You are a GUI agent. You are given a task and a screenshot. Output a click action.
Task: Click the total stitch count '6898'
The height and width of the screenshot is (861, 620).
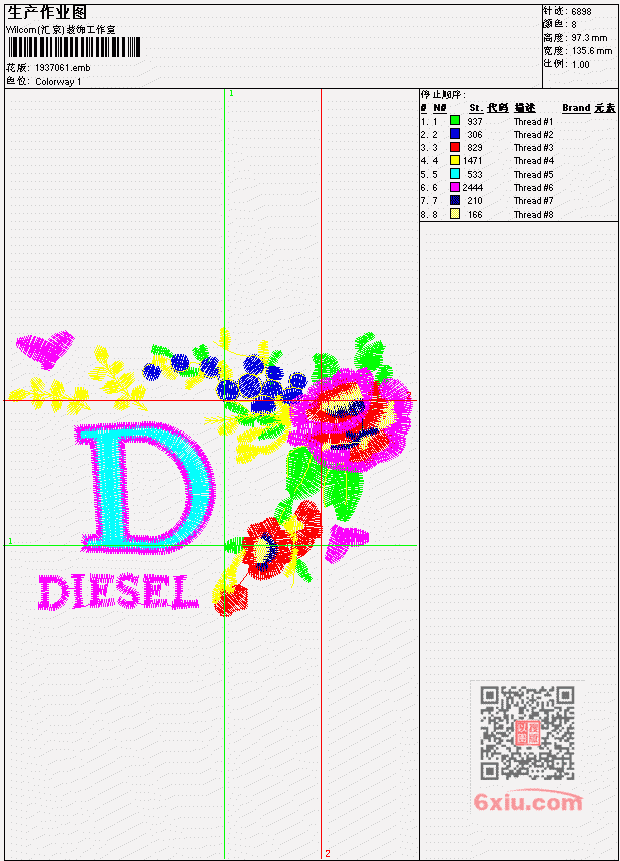coord(581,11)
